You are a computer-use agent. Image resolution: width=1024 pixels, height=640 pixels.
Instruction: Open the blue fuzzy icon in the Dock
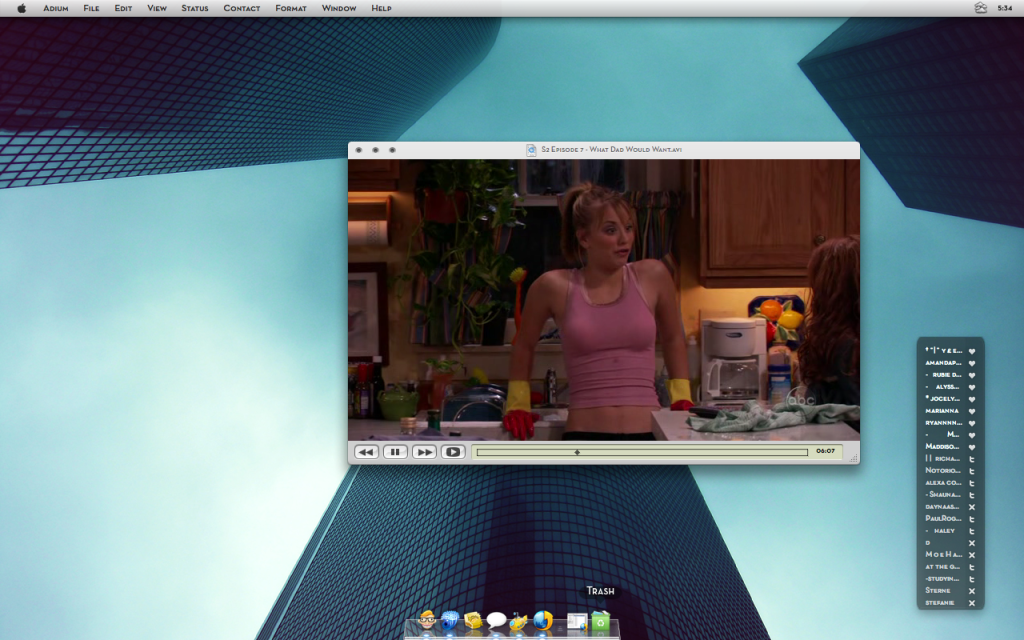pos(450,620)
